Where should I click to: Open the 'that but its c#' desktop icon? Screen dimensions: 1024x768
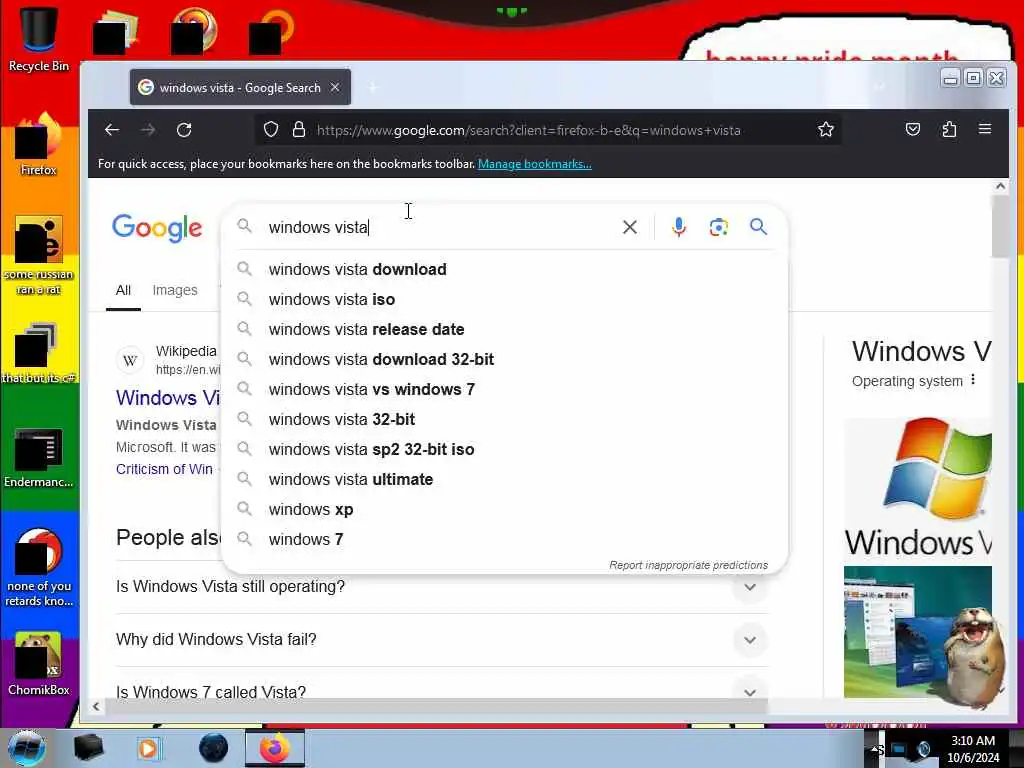tap(39, 353)
